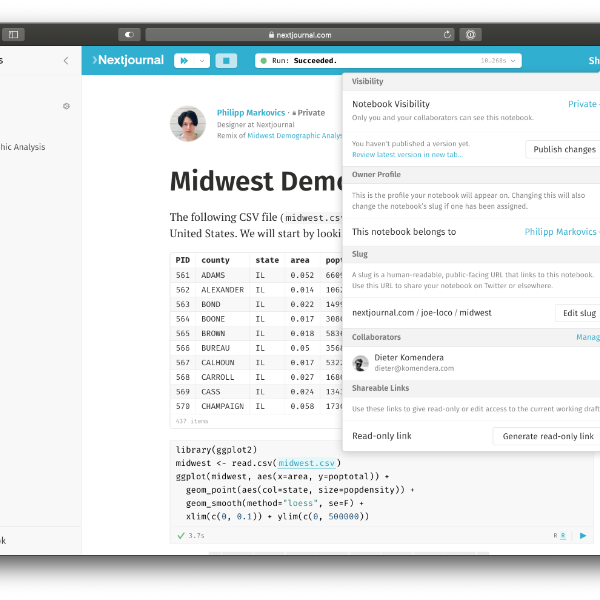Open the run options dropdown arrow
This screenshot has width=600, height=600.
coord(202,60)
